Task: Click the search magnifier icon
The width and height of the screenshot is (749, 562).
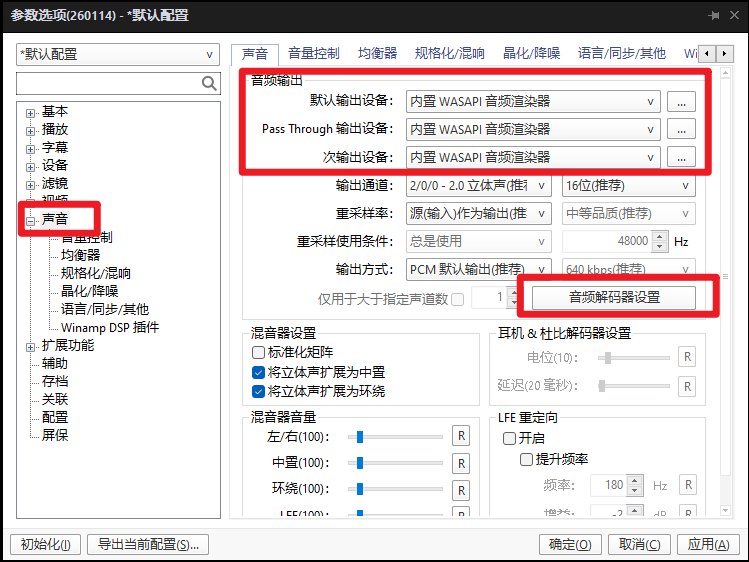Action: click(209, 84)
